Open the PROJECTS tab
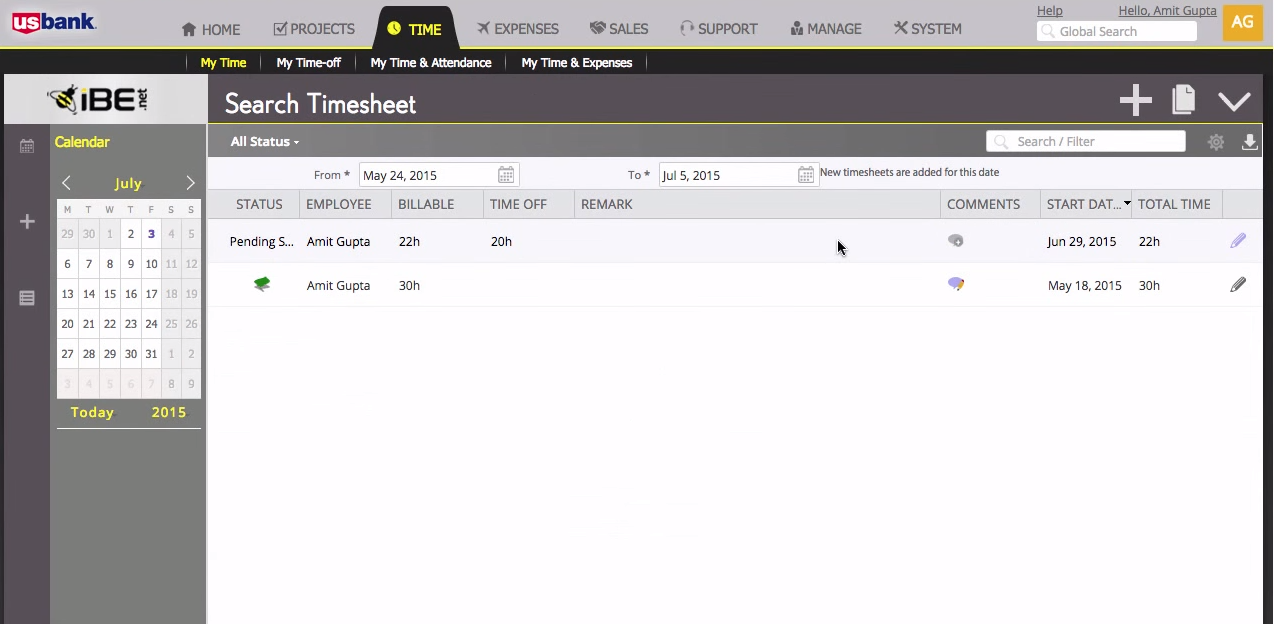1274x624 pixels. click(314, 29)
